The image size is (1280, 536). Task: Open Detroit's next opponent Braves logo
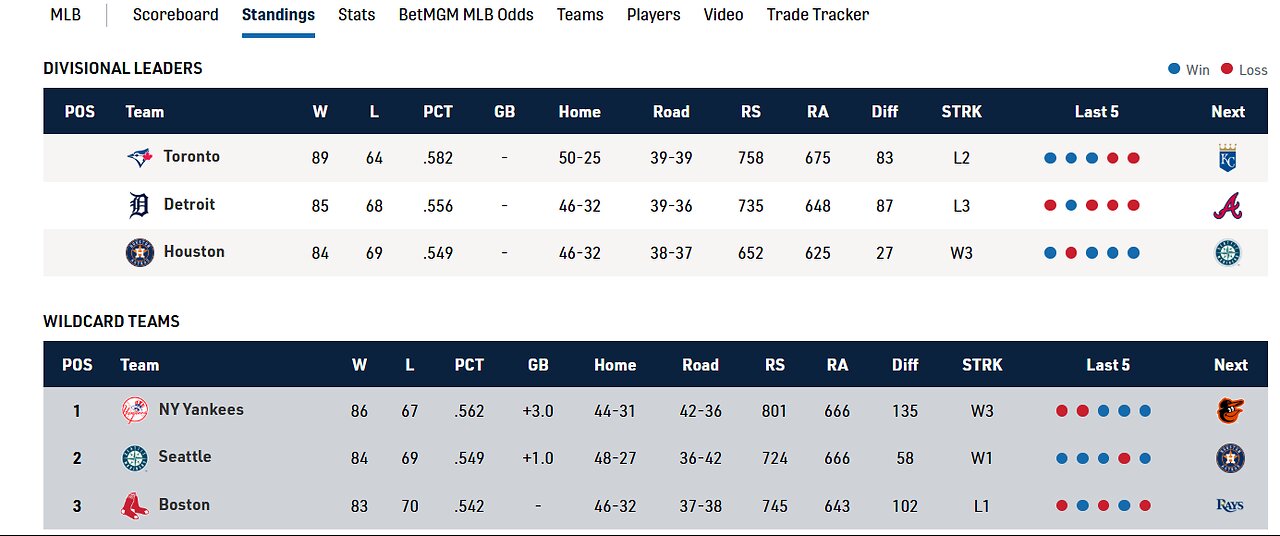pos(1227,205)
